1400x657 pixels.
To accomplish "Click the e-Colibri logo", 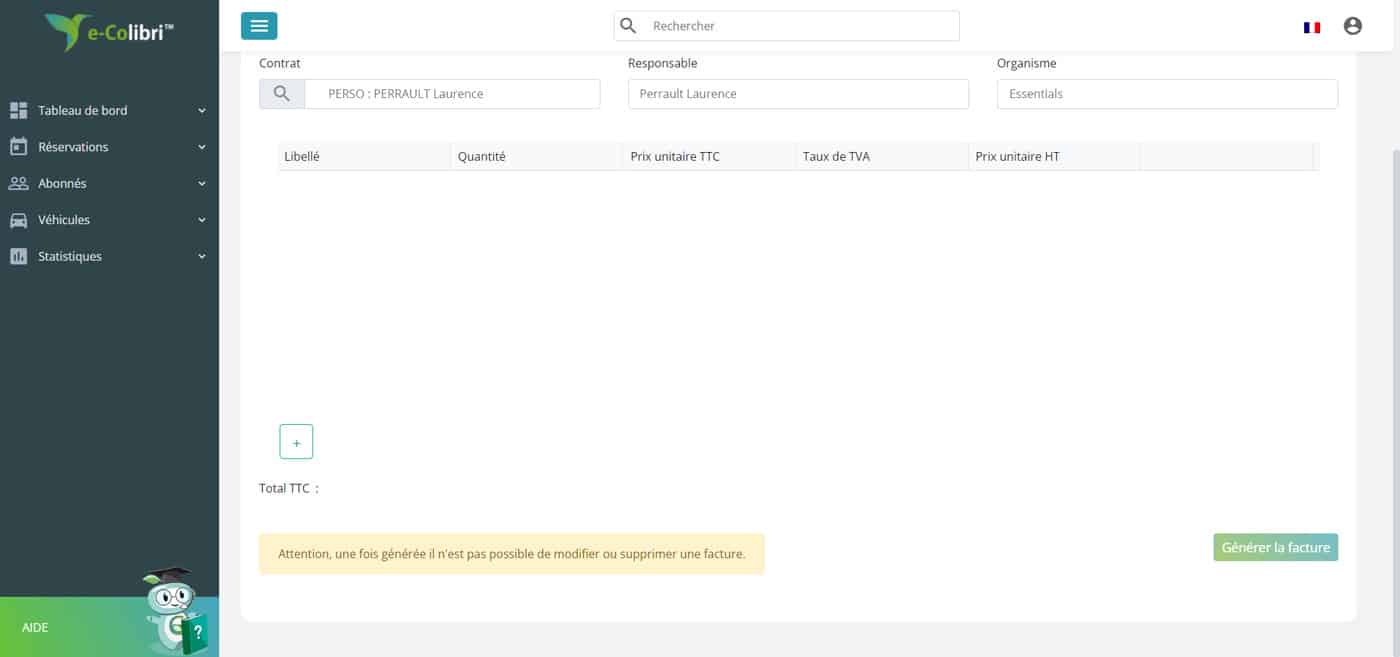I will (109, 32).
